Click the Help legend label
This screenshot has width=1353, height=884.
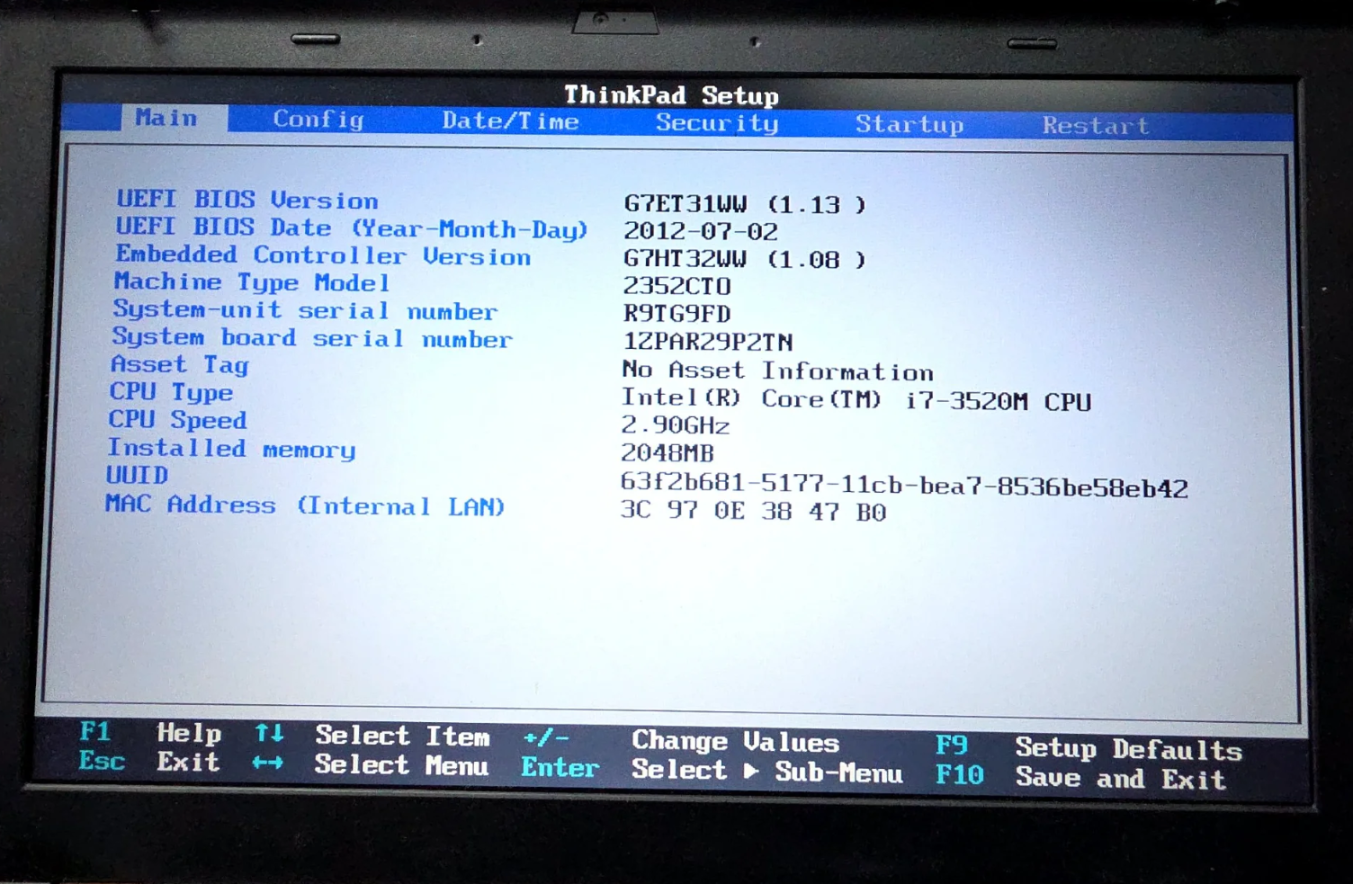click(x=188, y=734)
